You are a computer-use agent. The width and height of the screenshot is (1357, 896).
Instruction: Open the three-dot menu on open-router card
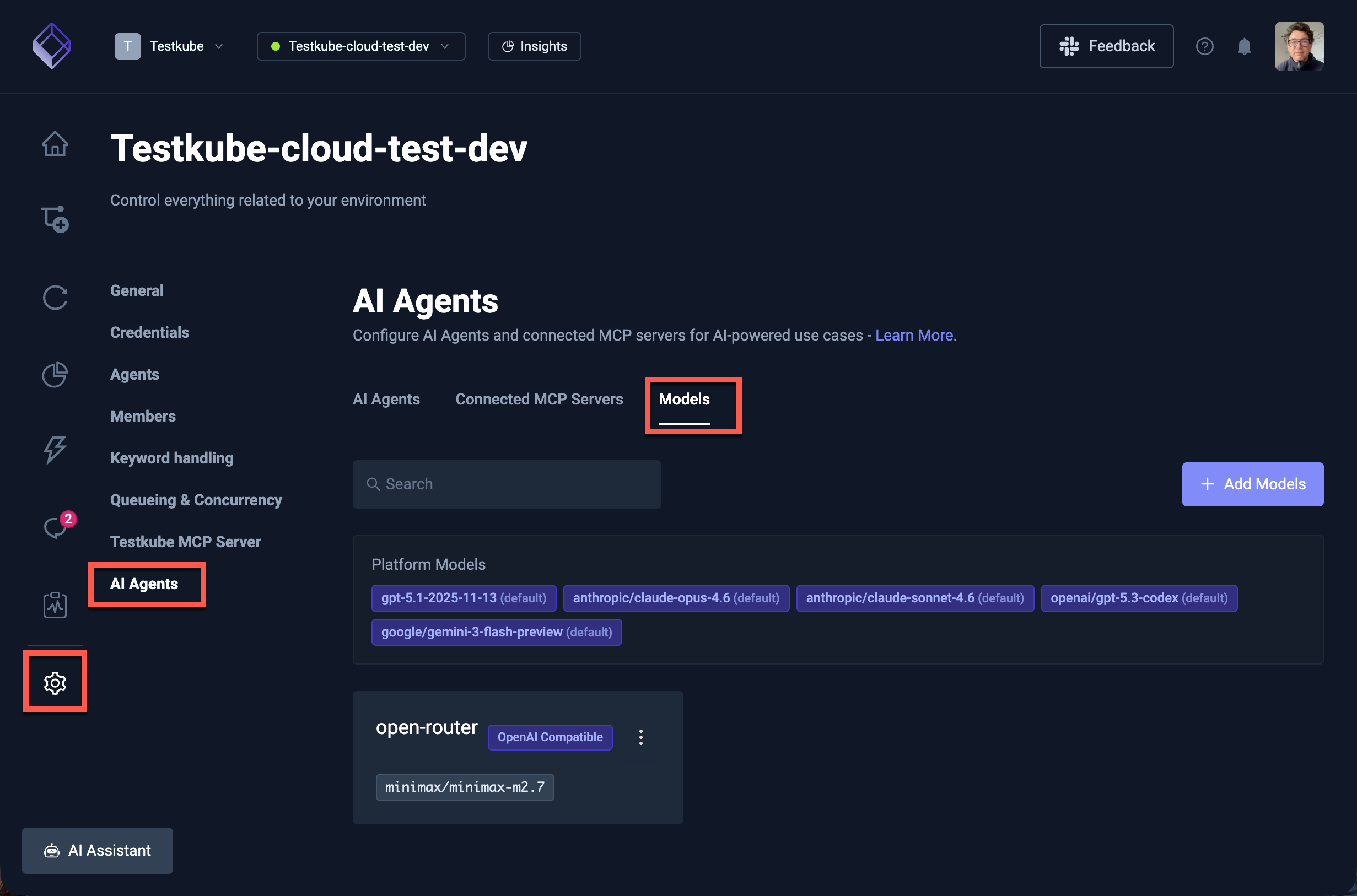point(640,737)
